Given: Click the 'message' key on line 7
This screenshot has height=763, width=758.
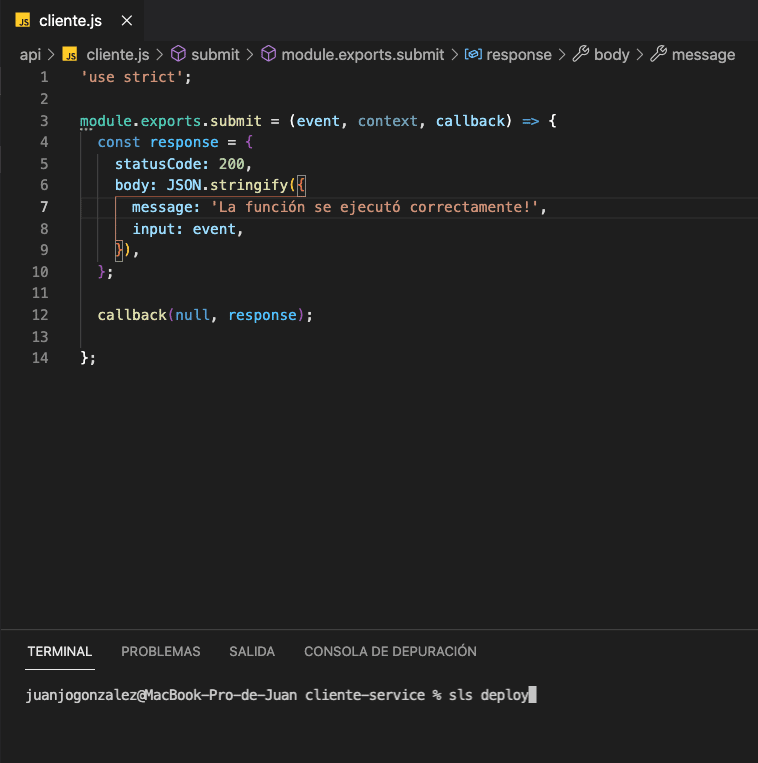Looking at the screenshot, I should [x=162, y=207].
